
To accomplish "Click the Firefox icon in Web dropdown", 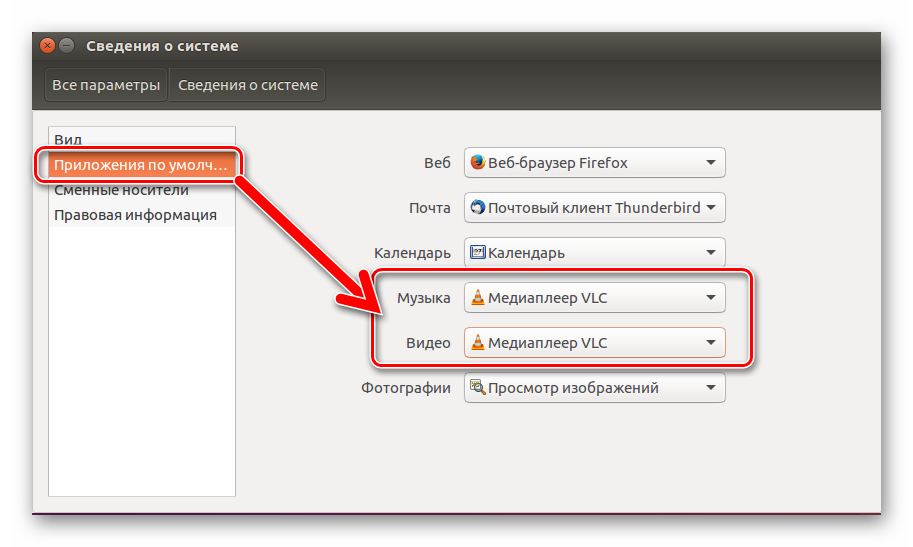I will pyautogui.click(x=477, y=162).
